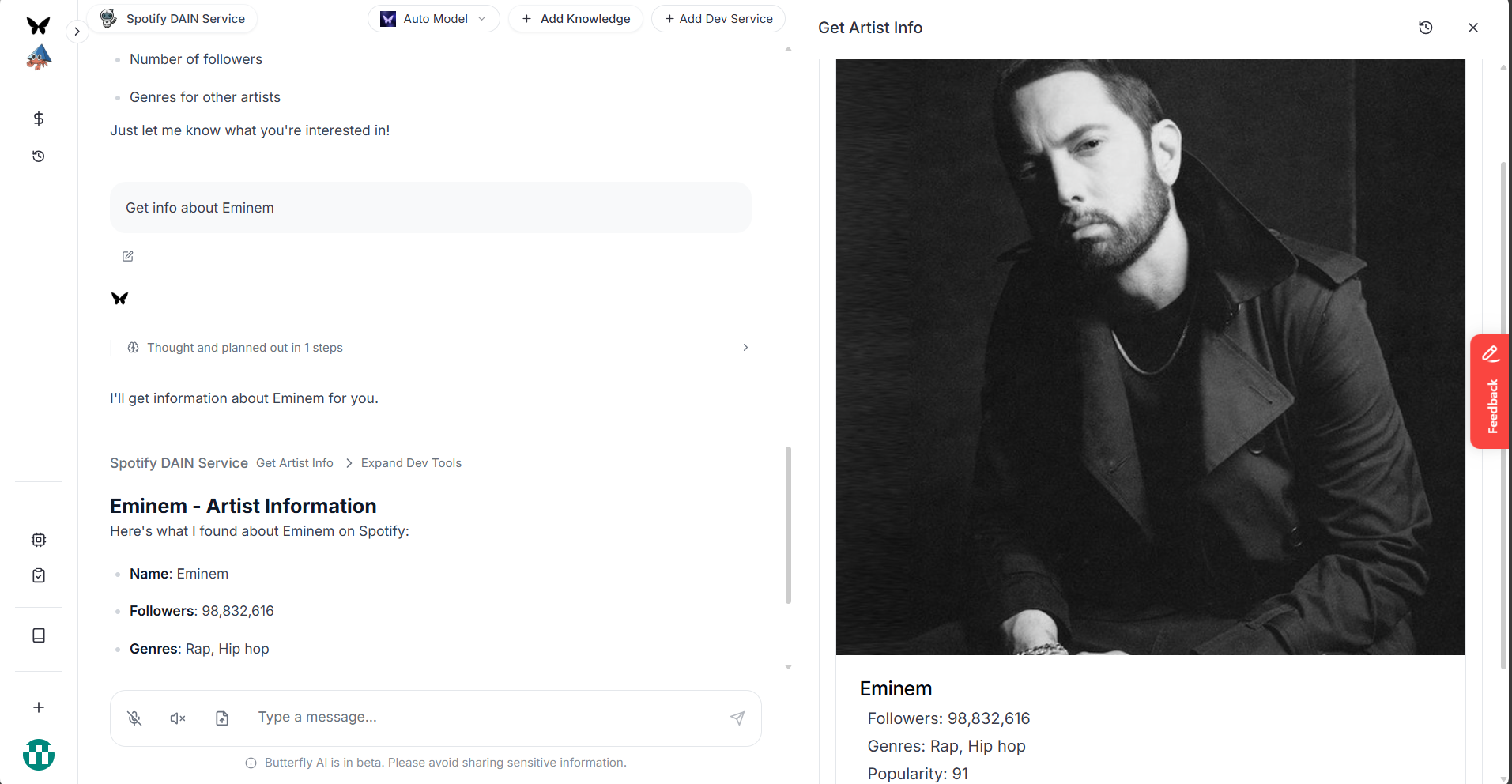Viewport: 1512px width, 784px height.
Task: Click the send message paper plane icon
Action: pos(737,718)
